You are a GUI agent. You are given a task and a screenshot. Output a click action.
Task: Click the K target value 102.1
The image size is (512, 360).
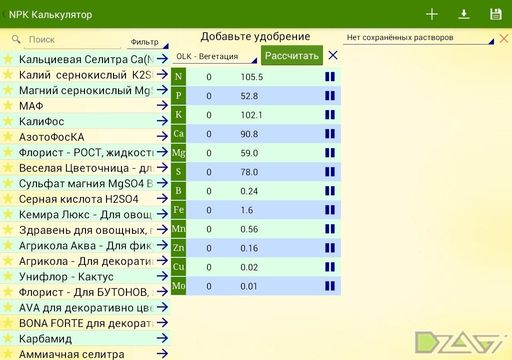(x=251, y=115)
